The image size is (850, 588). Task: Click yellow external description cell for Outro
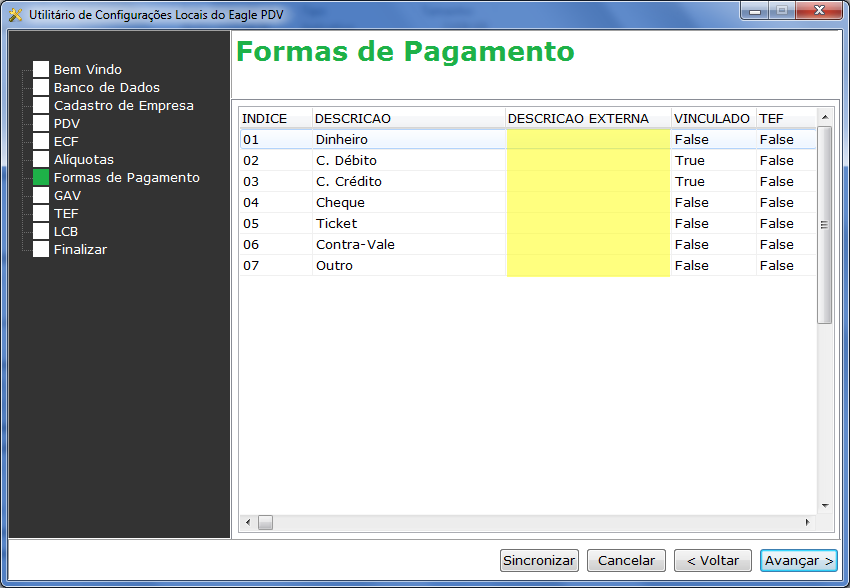pos(588,266)
